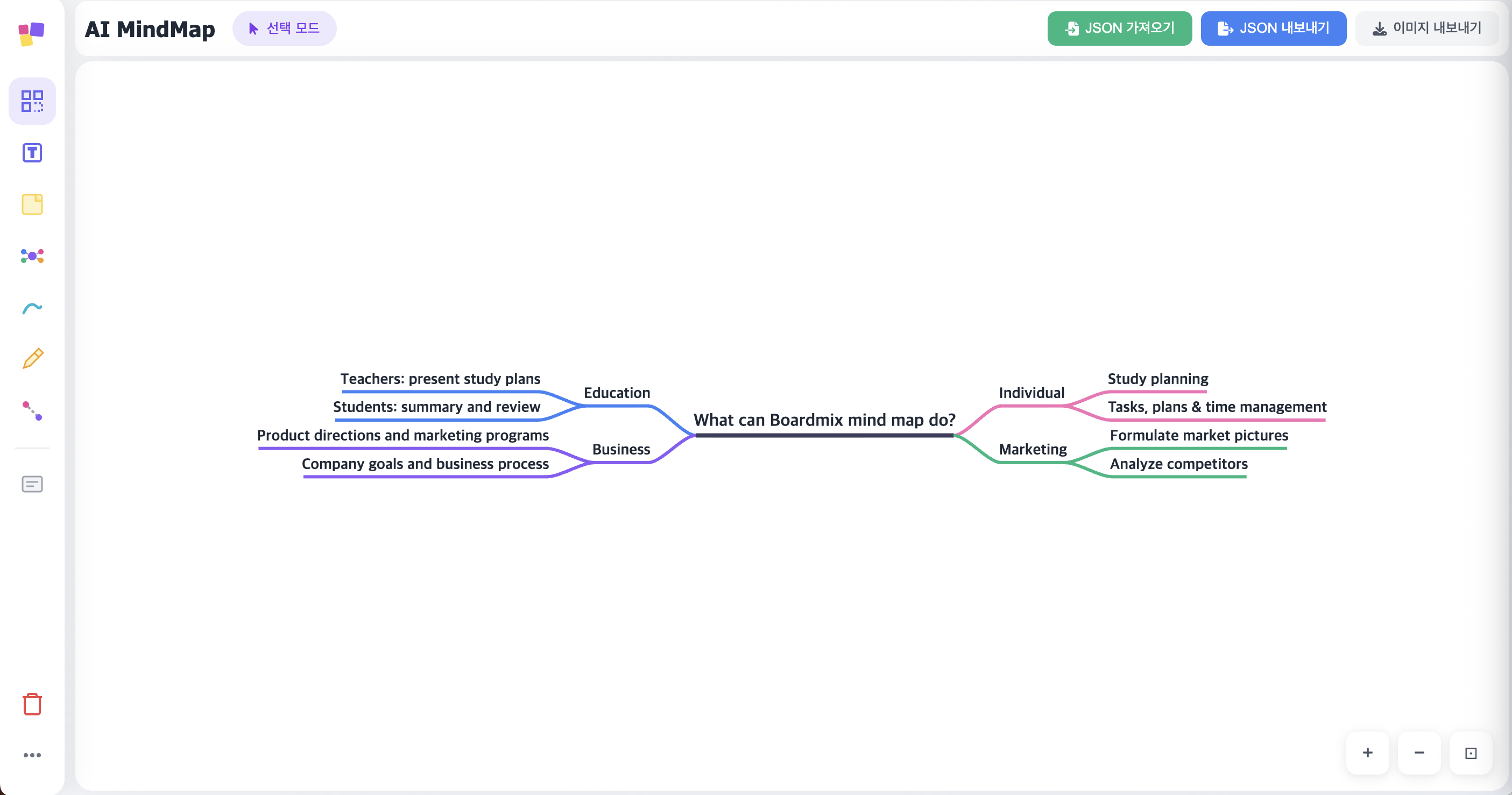Open the more options ellipsis

click(32, 755)
